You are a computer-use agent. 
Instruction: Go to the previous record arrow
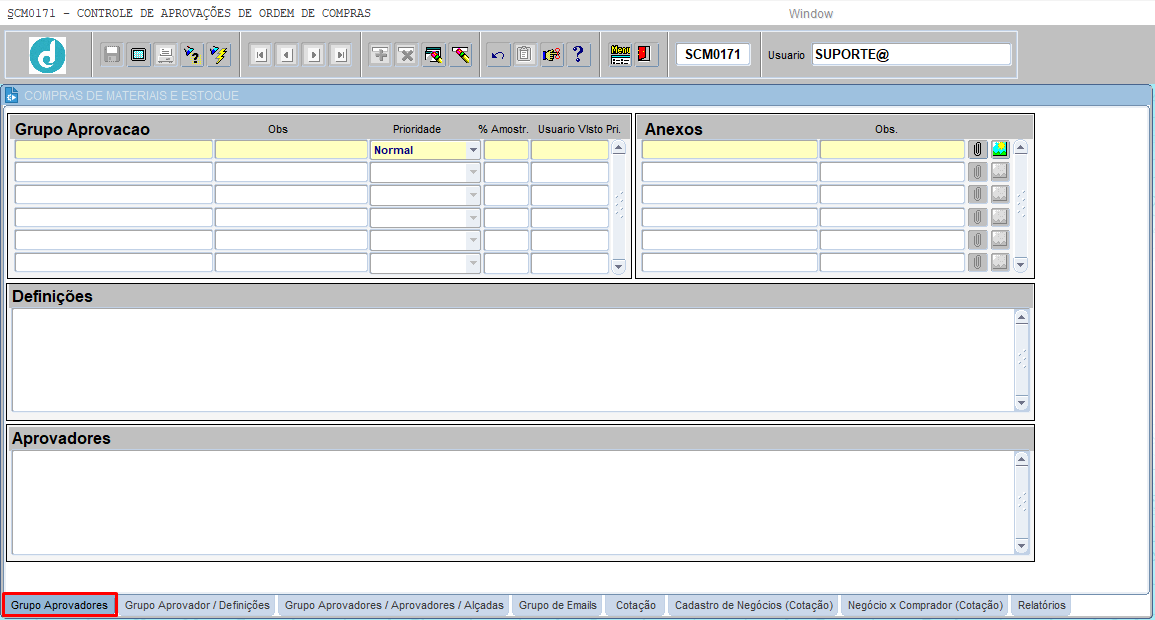pyautogui.click(x=287, y=54)
